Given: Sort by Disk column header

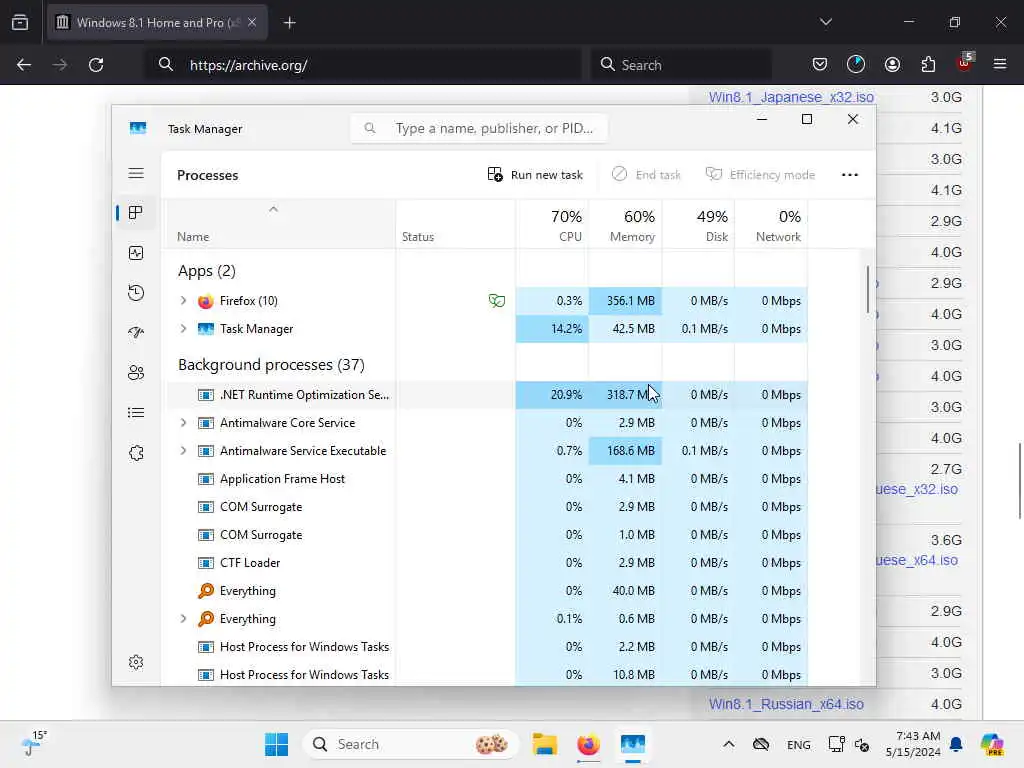Looking at the screenshot, I should 698,225.
